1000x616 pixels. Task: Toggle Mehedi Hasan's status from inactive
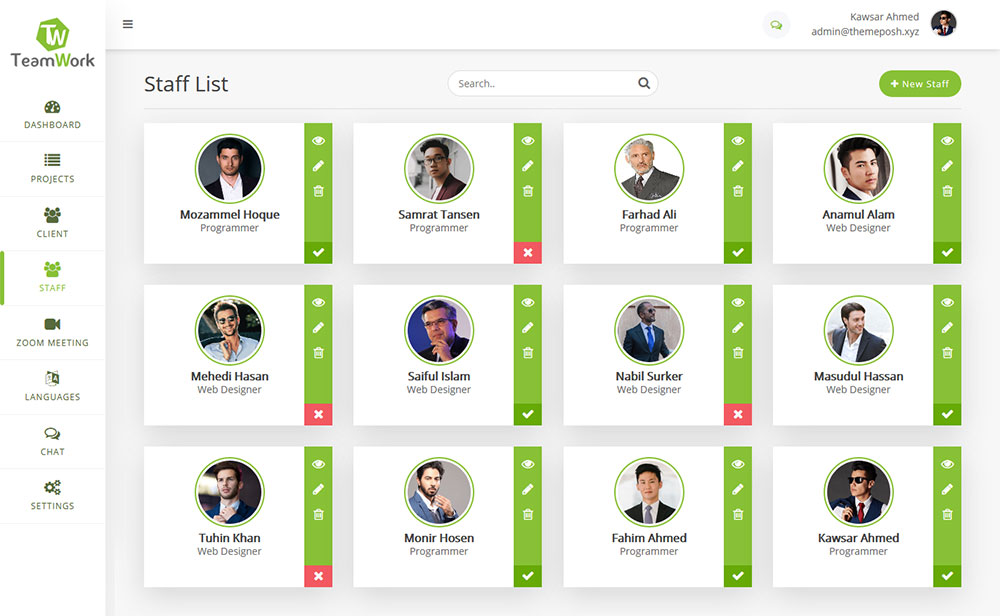coord(318,414)
